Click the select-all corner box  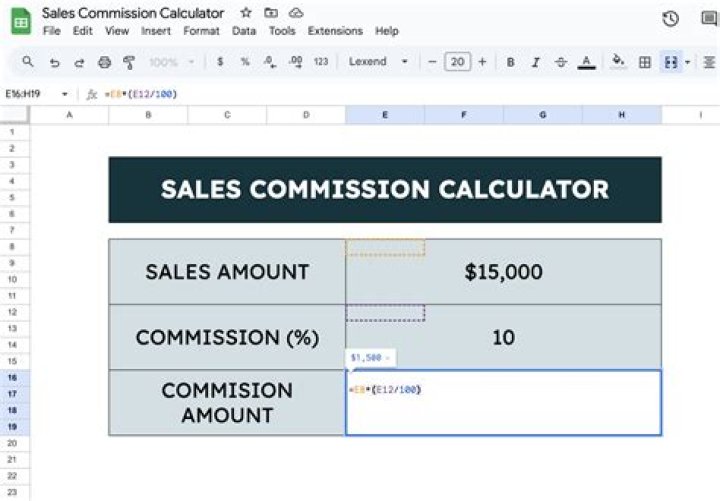coord(15,115)
